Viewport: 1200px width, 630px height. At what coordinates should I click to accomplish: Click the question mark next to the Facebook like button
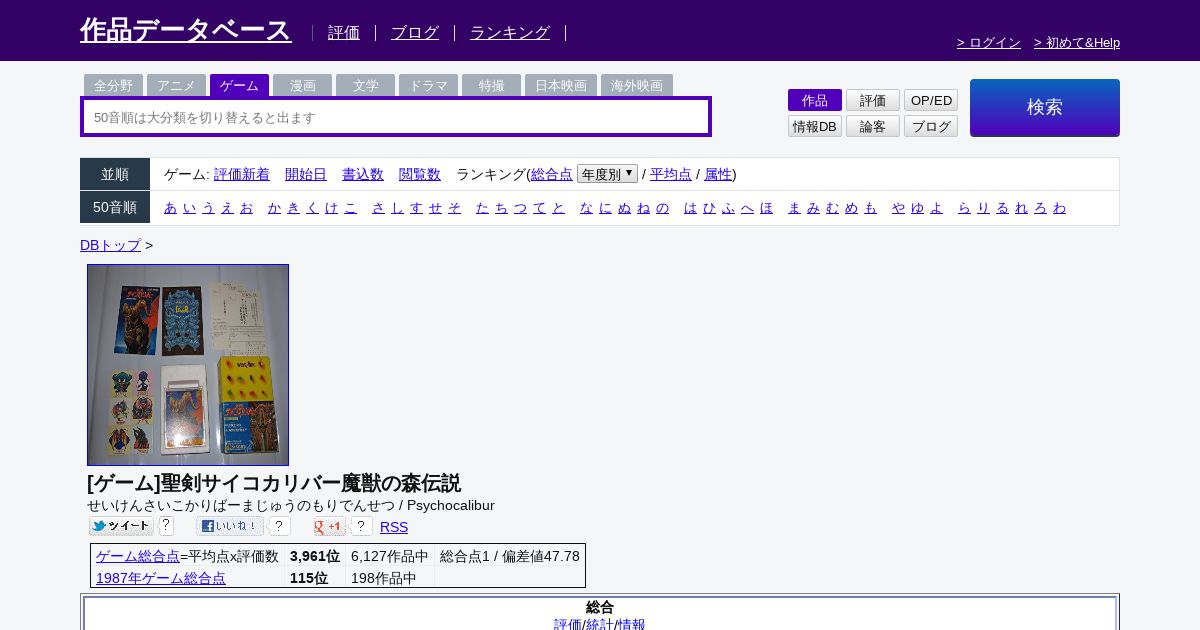point(279,526)
